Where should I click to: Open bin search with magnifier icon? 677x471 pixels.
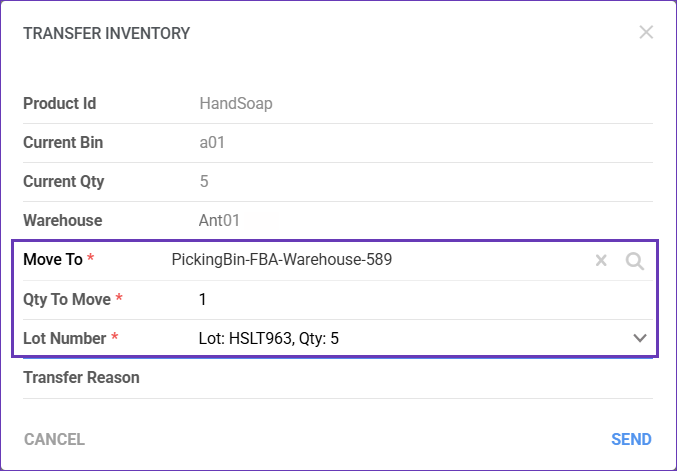(x=634, y=261)
